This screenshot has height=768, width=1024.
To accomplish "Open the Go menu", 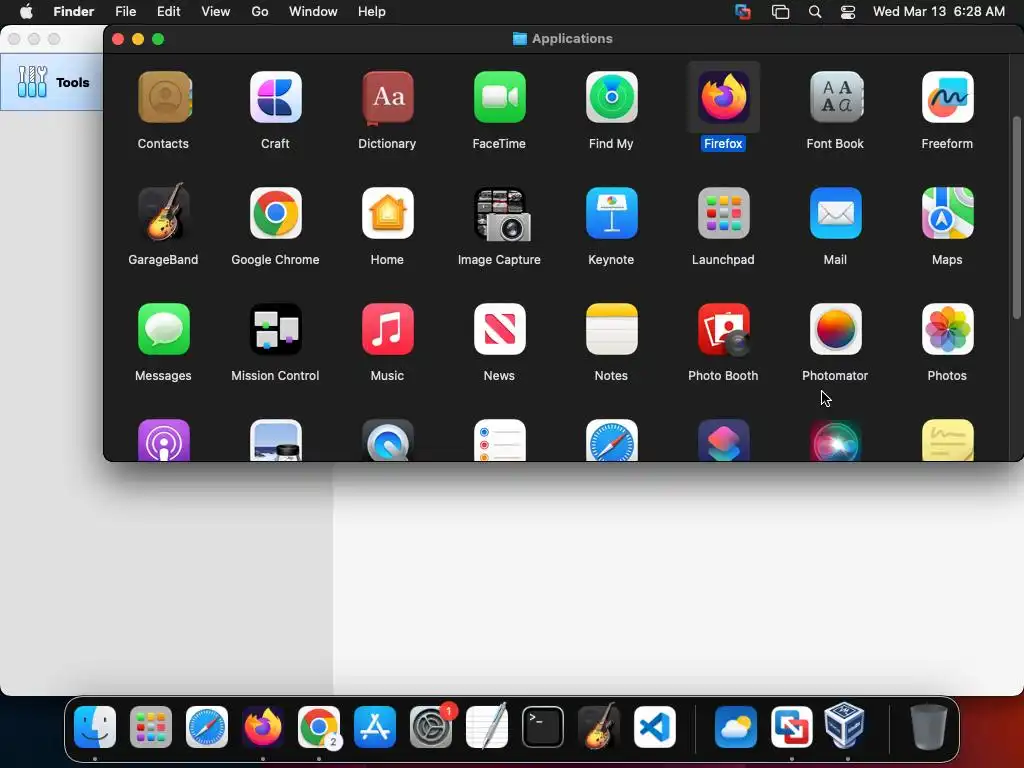I will click(260, 12).
